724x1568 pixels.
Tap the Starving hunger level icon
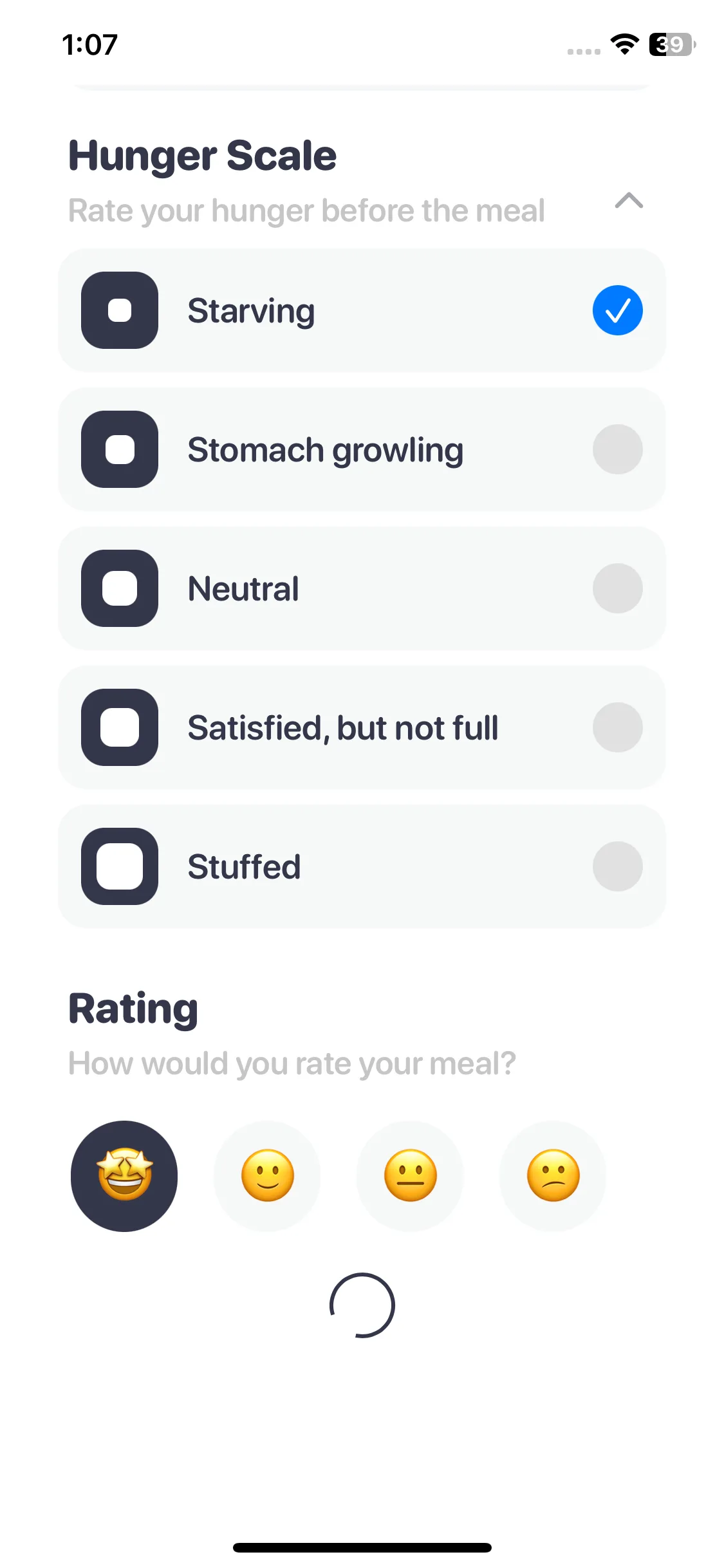pyautogui.click(x=120, y=310)
